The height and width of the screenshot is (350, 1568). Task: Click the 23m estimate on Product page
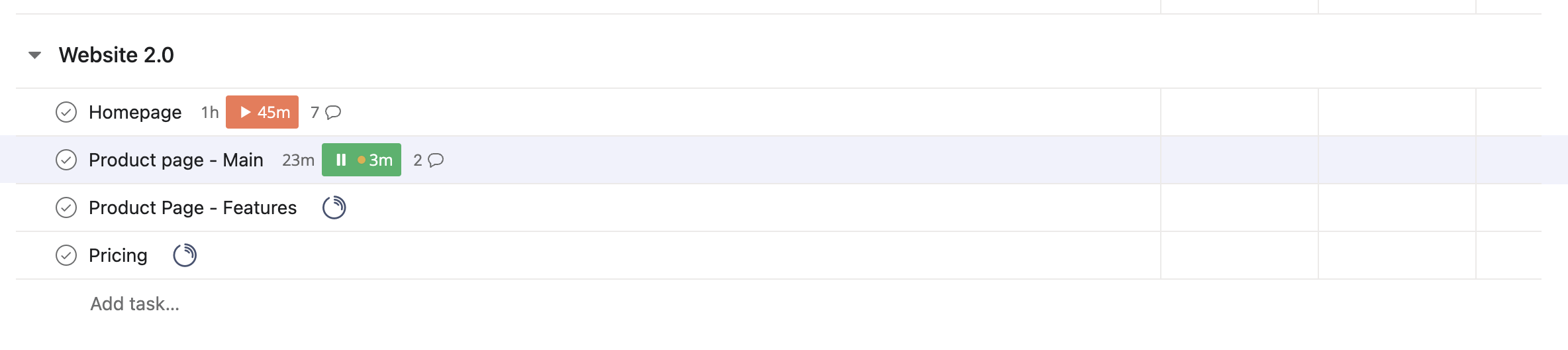pos(298,160)
